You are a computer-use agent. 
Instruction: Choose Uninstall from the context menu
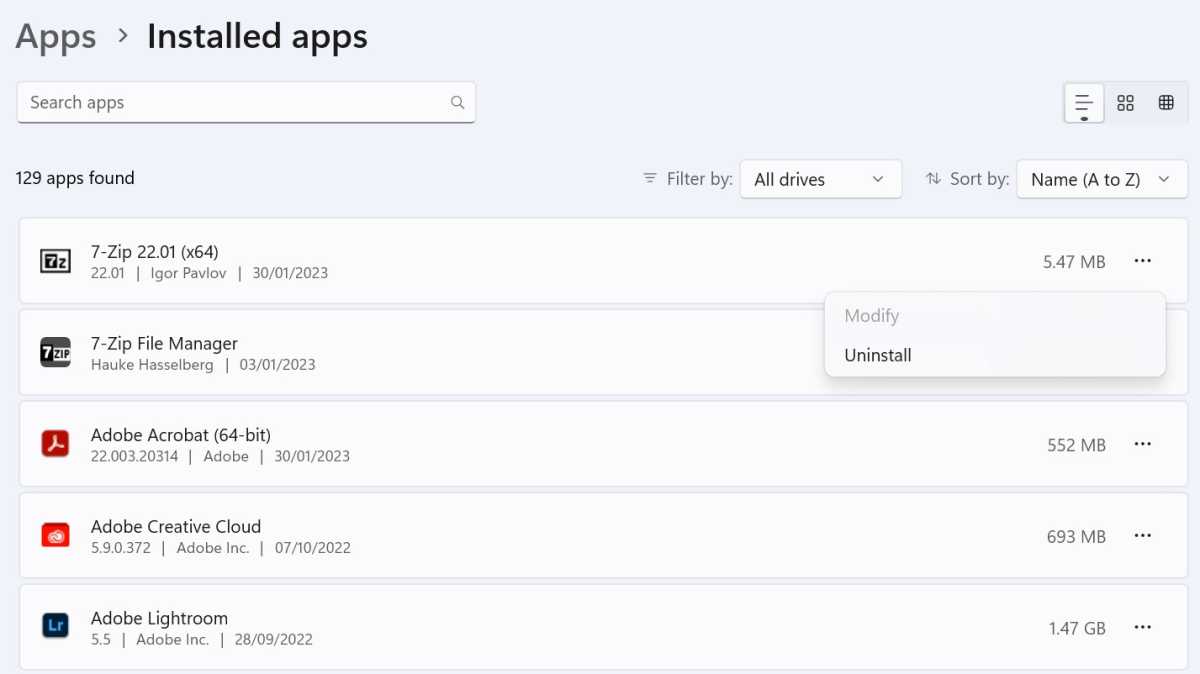pos(995,355)
